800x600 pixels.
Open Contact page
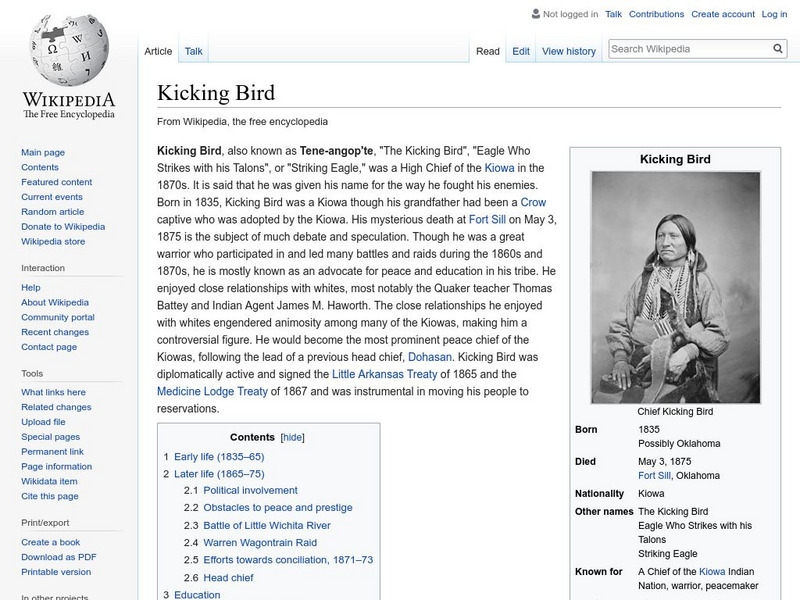point(49,346)
